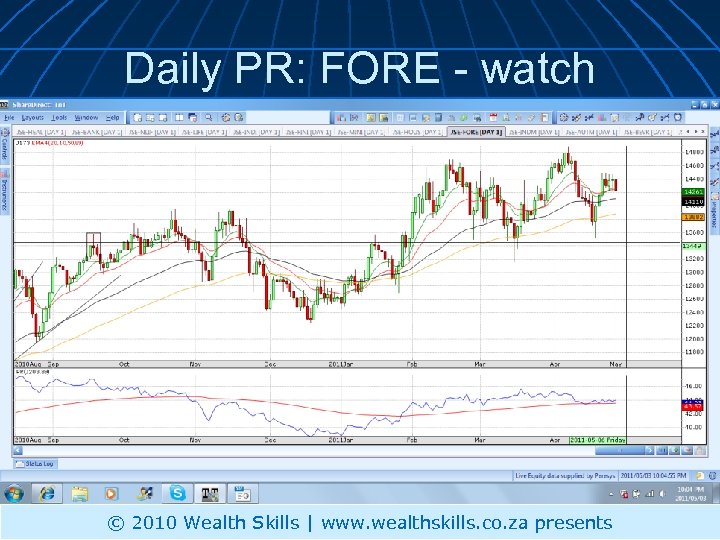
Task: Switch to the JSE-BANK [DAY 1] chart tab
Action: click(x=96, y=132)
